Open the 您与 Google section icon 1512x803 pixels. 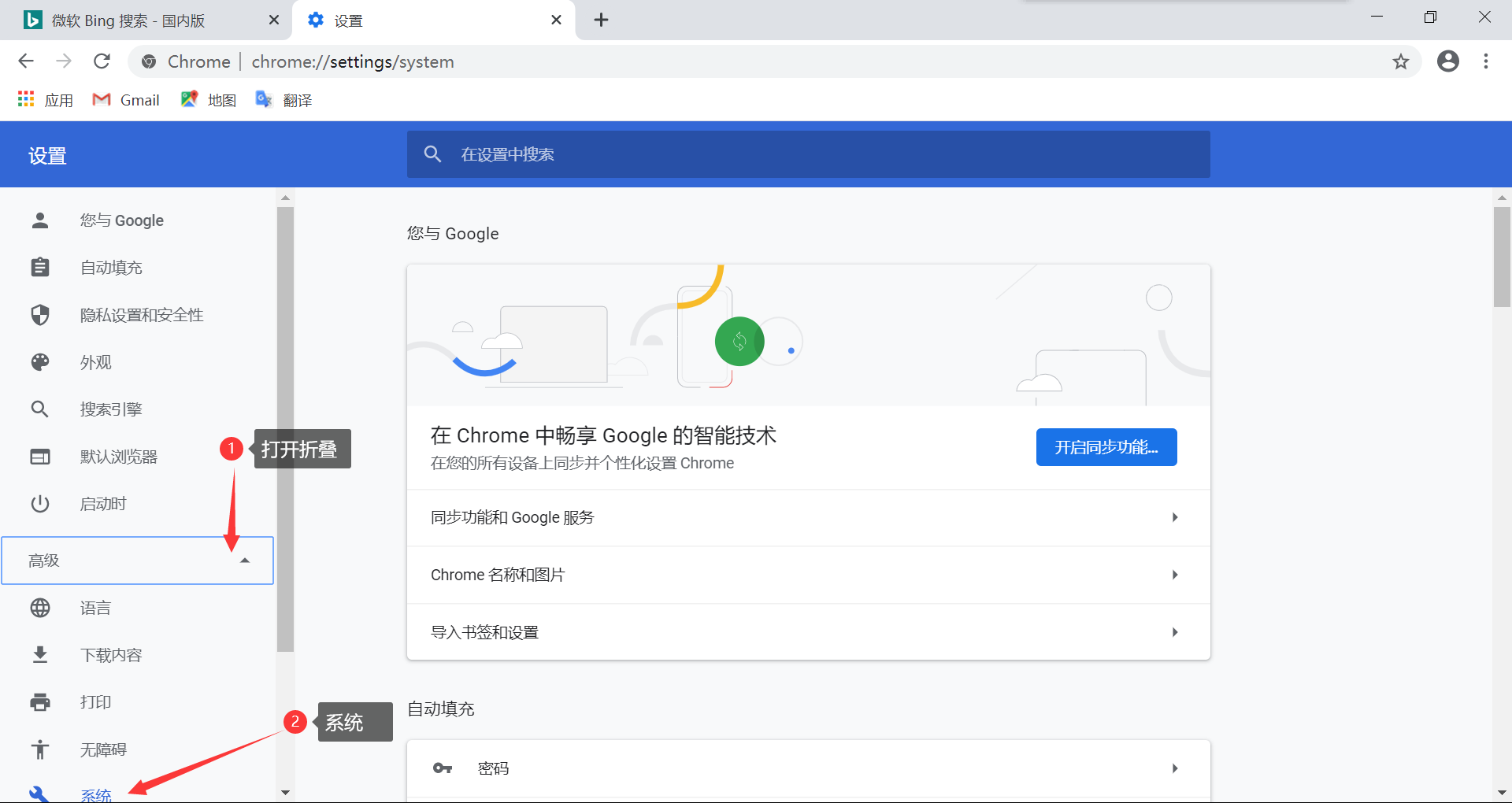tap(40, 220)
